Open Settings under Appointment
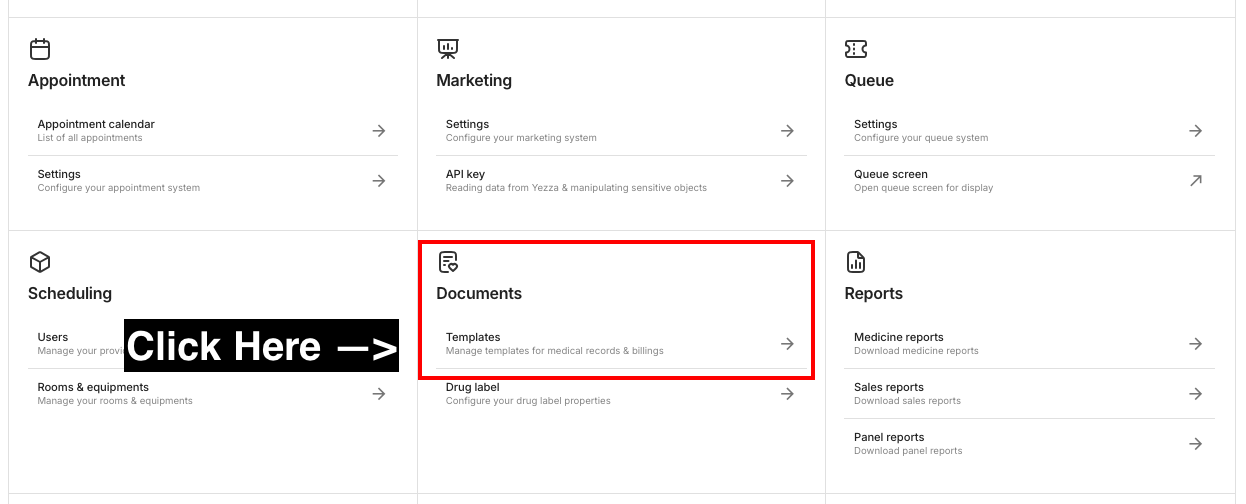The image size is (1246, 504). (x=212, y=181)
